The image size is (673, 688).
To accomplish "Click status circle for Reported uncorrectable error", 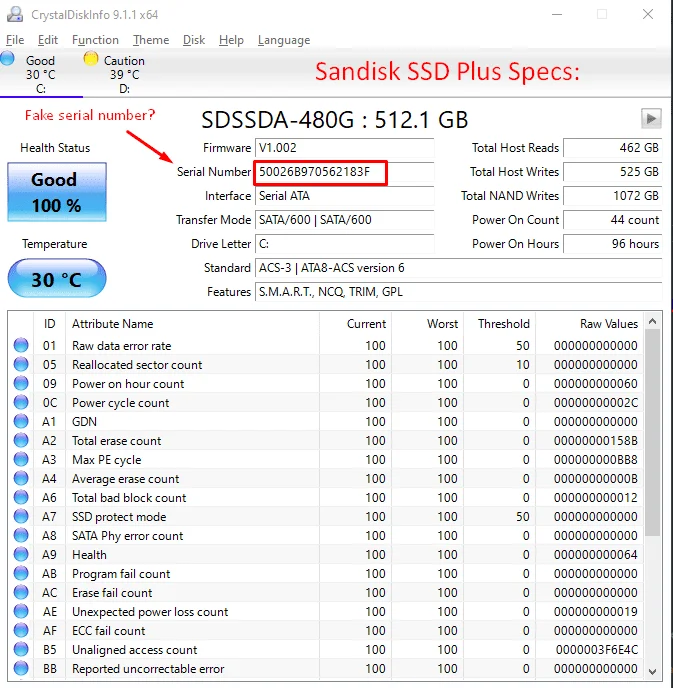I will pos(21,668).
